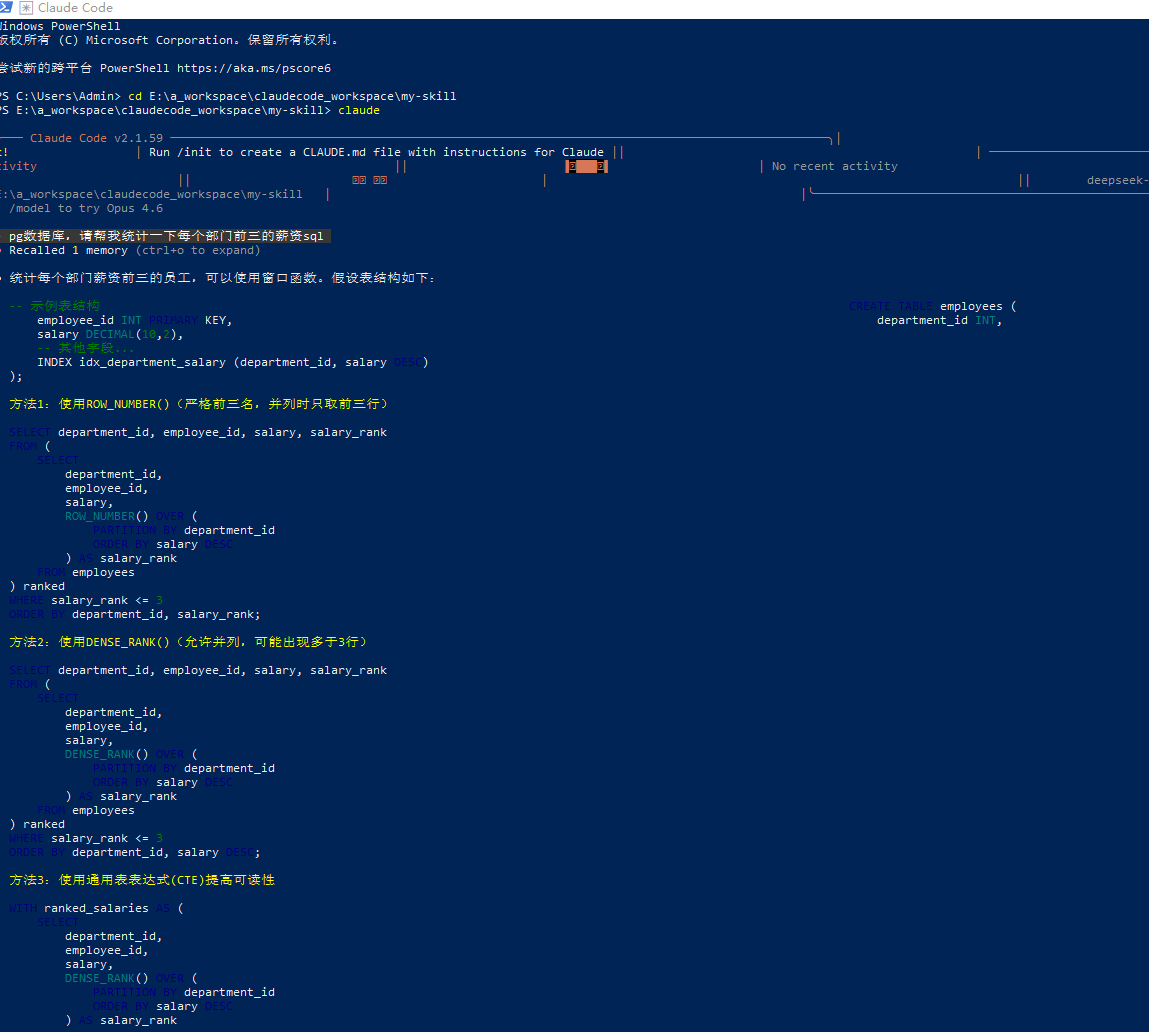The image size is (1149, 1032).
Task: Click the workspace path "E:\a_workspace\claudecode_workspace\my-skill" in the banner
Action: [x=151, y=195]
